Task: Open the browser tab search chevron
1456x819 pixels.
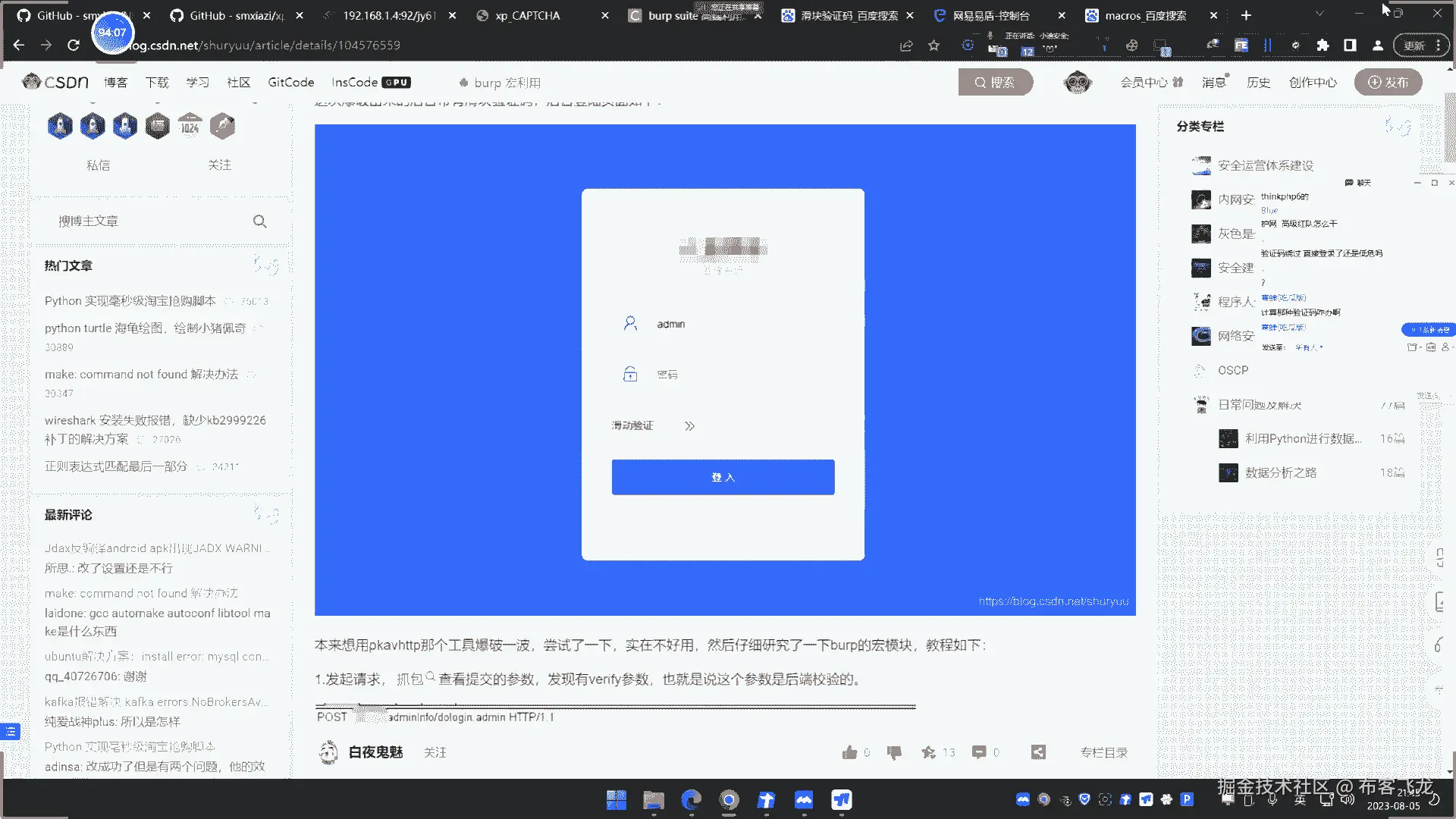Action: pos(1319,14)
